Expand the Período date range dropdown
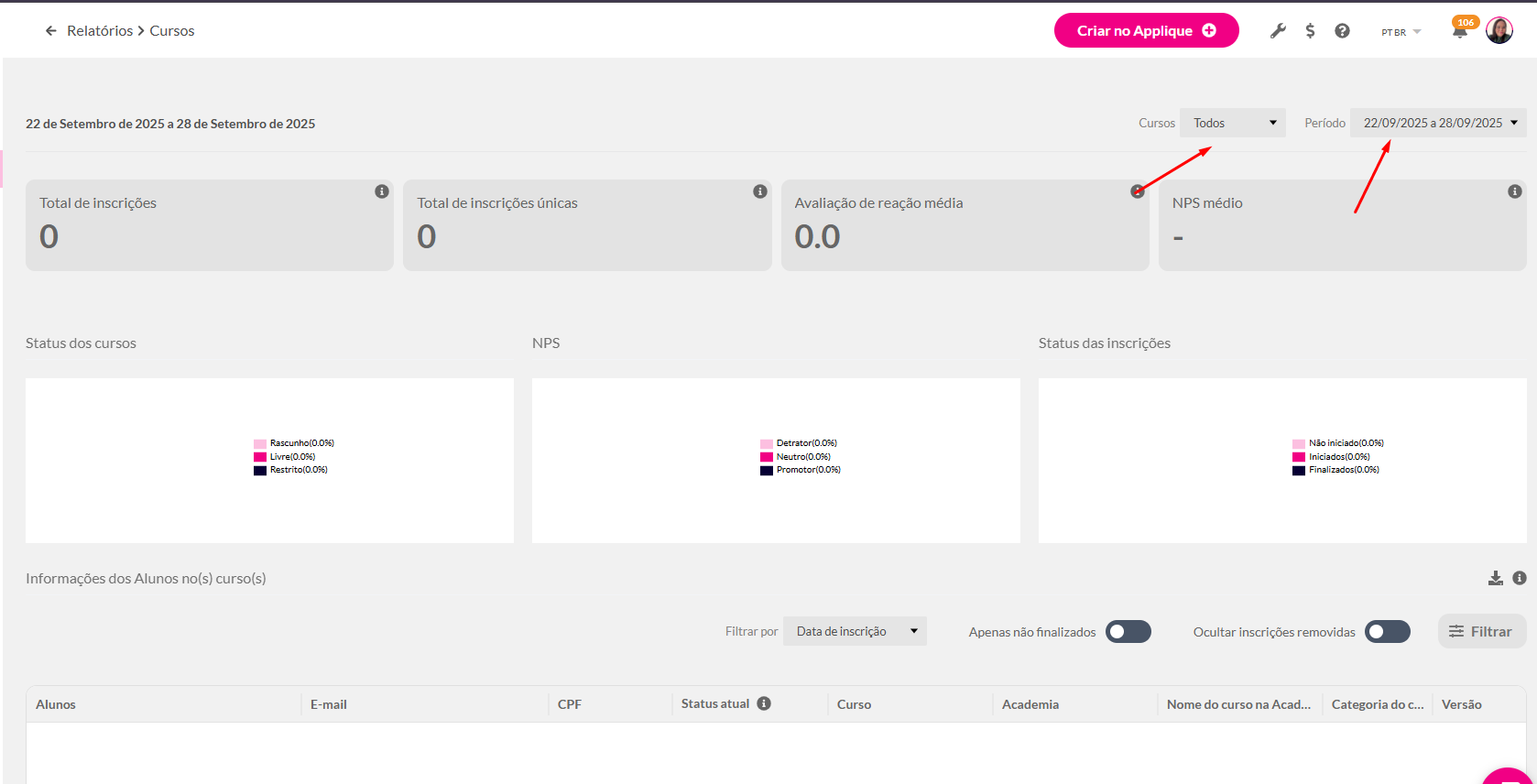Image resolution: width=1537 pixels, height=784 pixels. 1437,123
